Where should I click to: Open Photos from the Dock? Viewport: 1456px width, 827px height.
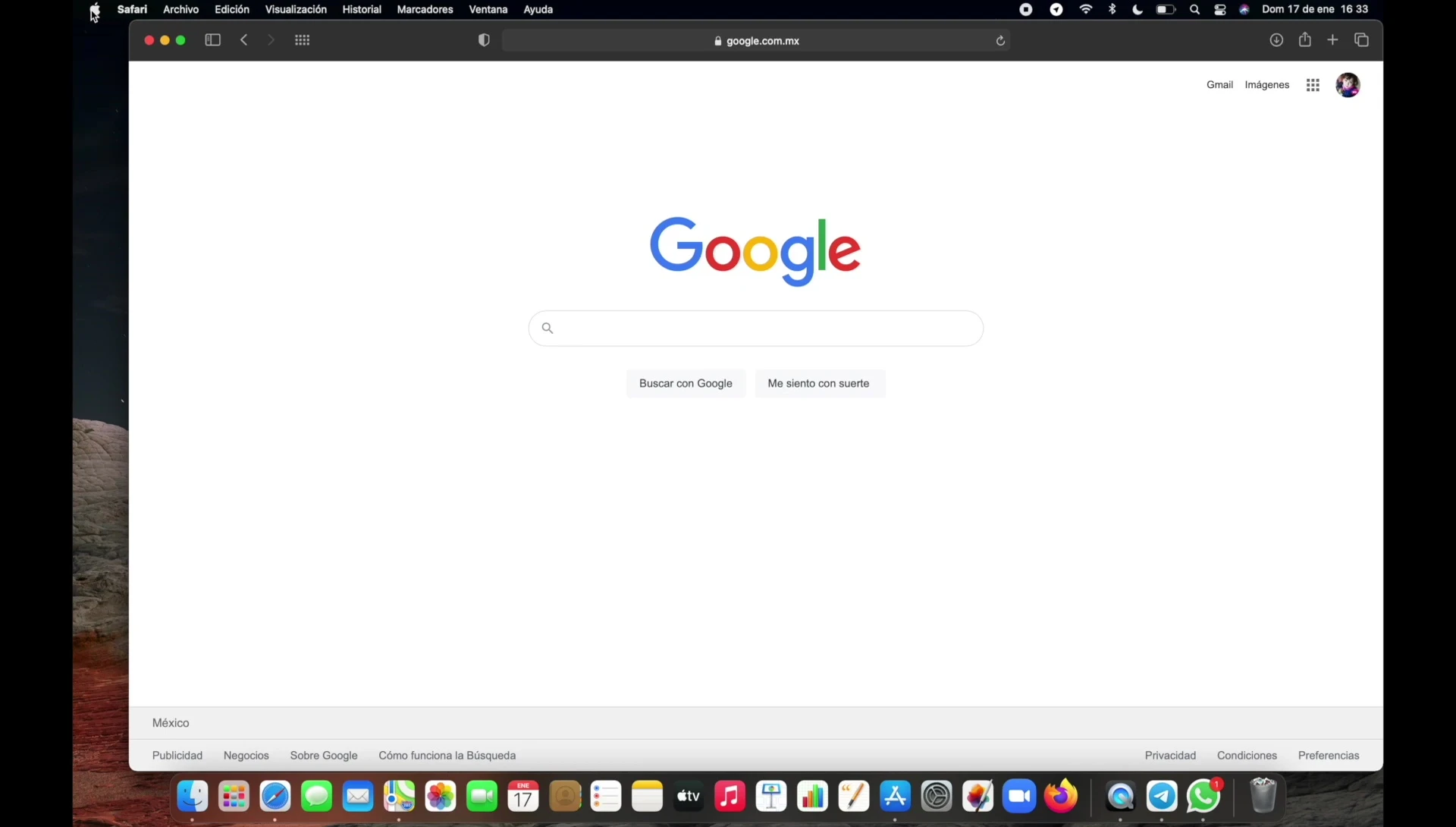point(441,797)
